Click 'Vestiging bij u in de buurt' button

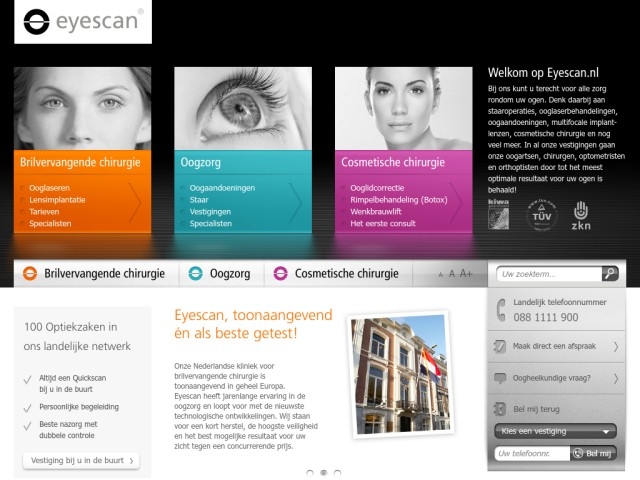[x=81, y=461]
